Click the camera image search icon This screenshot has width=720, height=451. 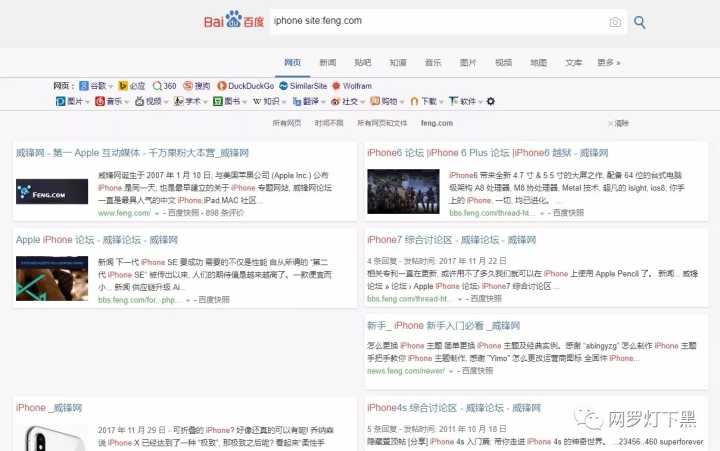pos(615,22)
